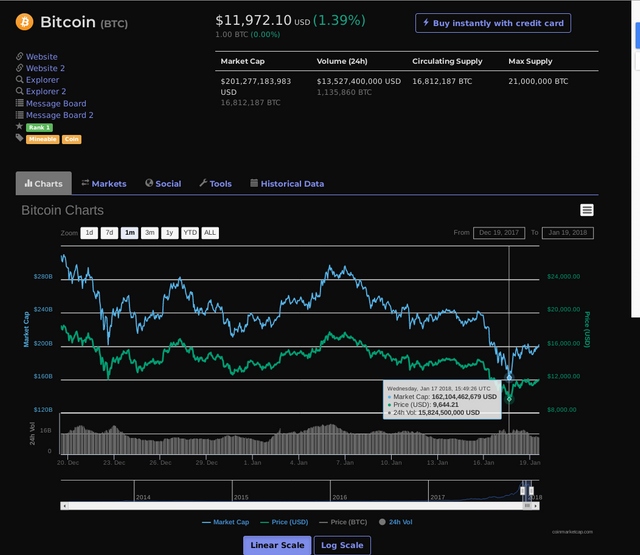Switch to the Social tab
This screenshot has height=555, width=640.
pyautogui.click(x=163, y=184)
